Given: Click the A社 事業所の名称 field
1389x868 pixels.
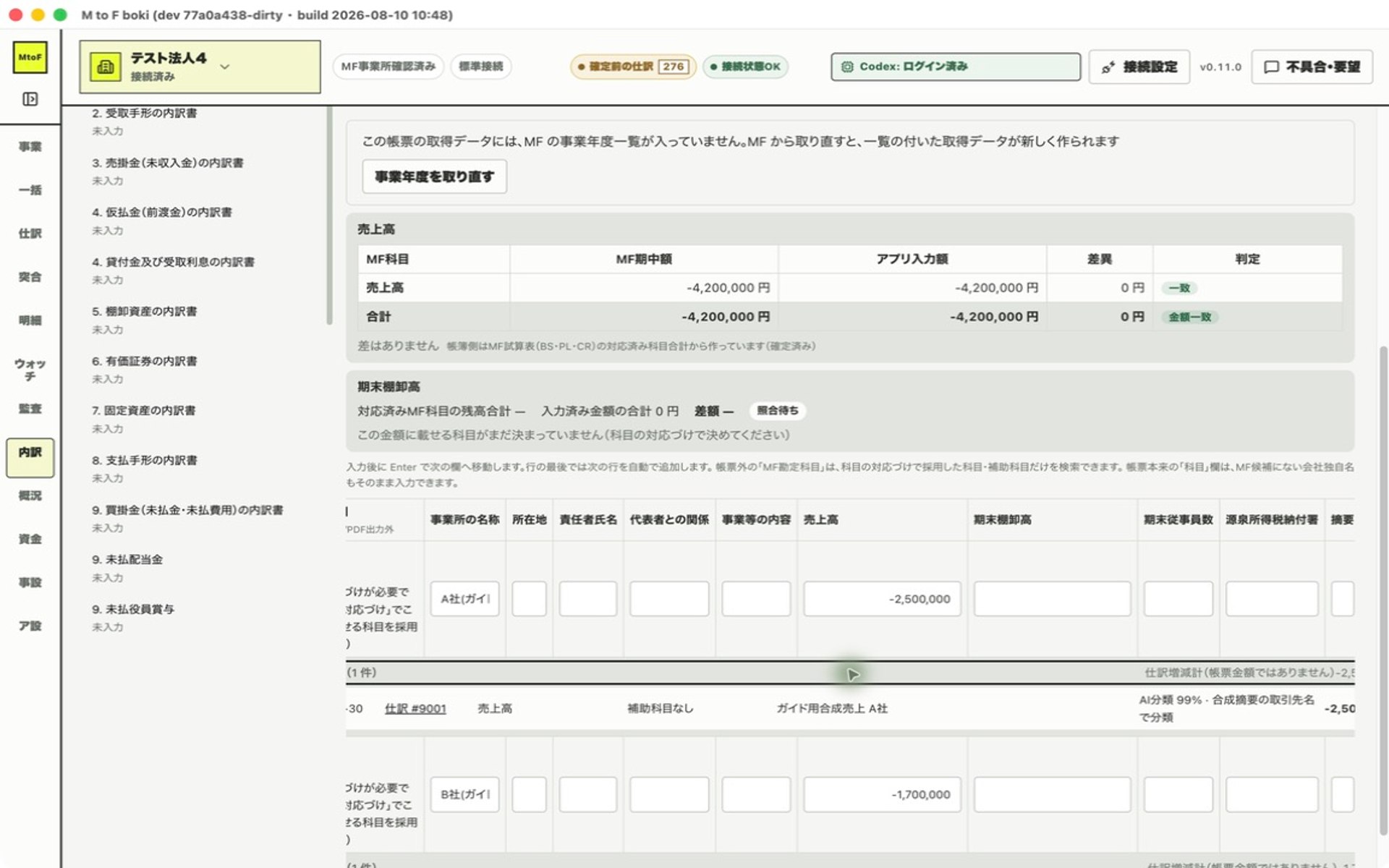Looking at the screenshot, I should 464,599.
